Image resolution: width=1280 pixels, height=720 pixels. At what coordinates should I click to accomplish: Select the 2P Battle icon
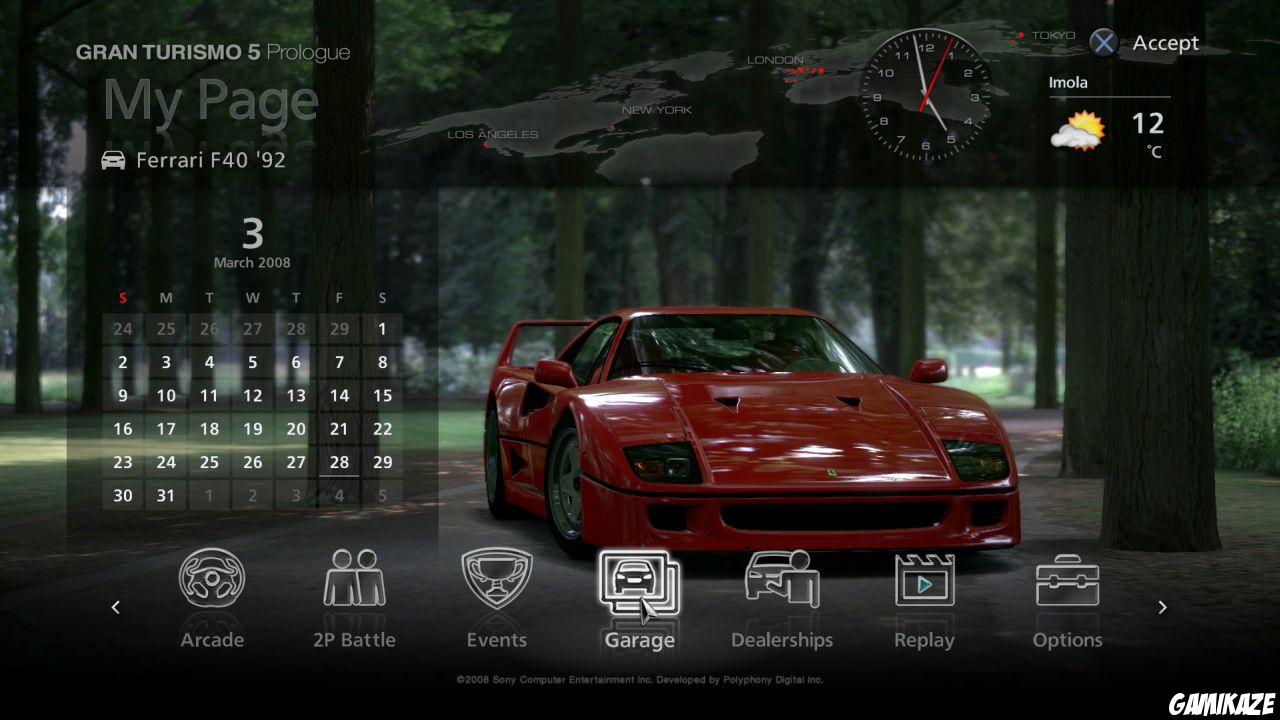click(354, 579)
